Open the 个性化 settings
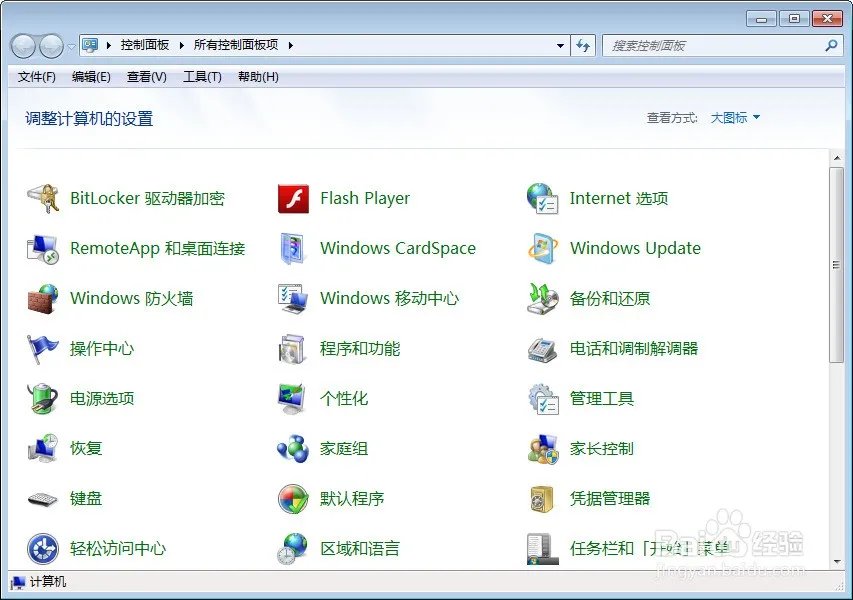The height and width of the screenshot is (600, 853). tap(345, 398)
